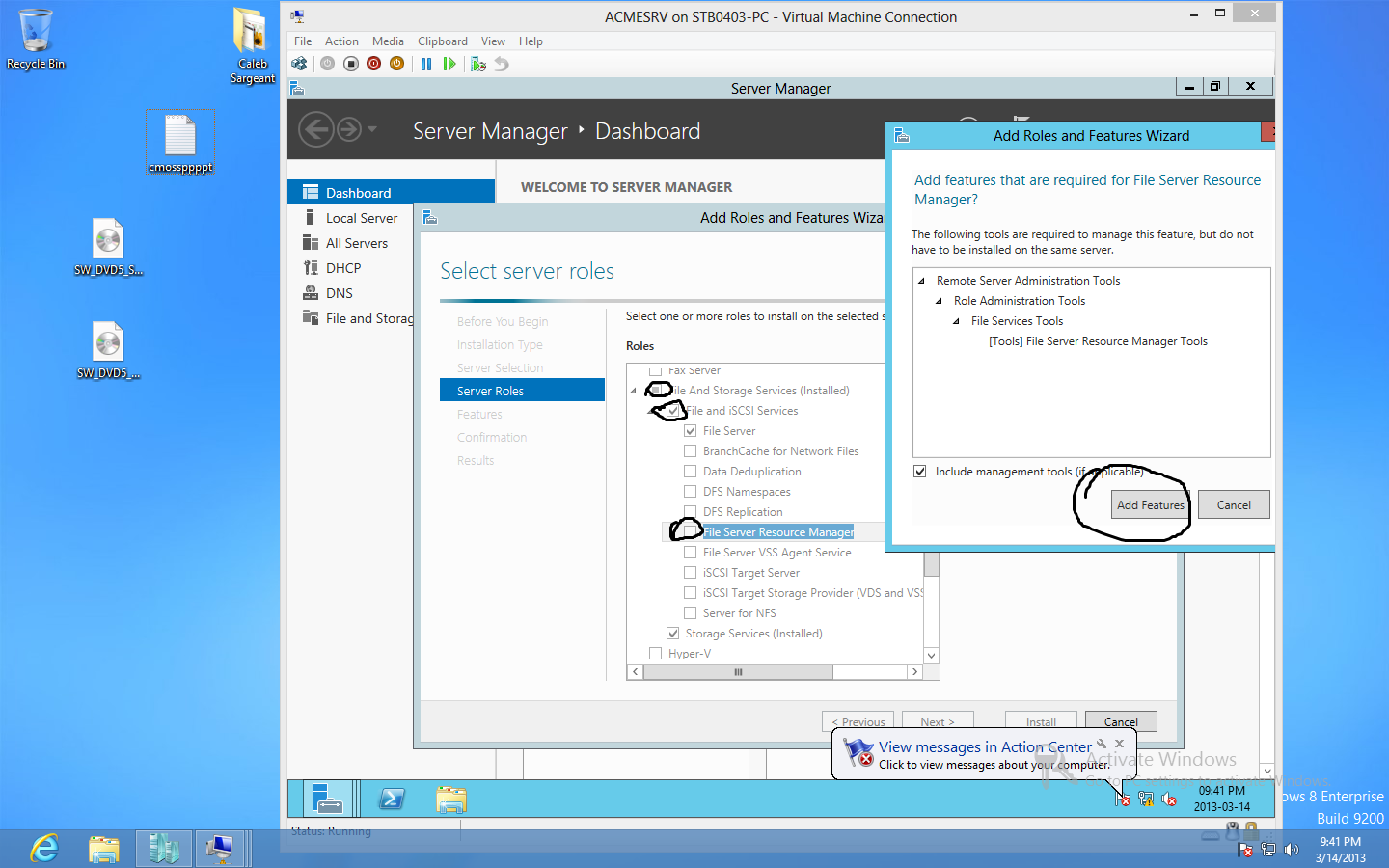
Task: Enable the DFS Namespaces checkbox
Action: (x=691, y=492)
